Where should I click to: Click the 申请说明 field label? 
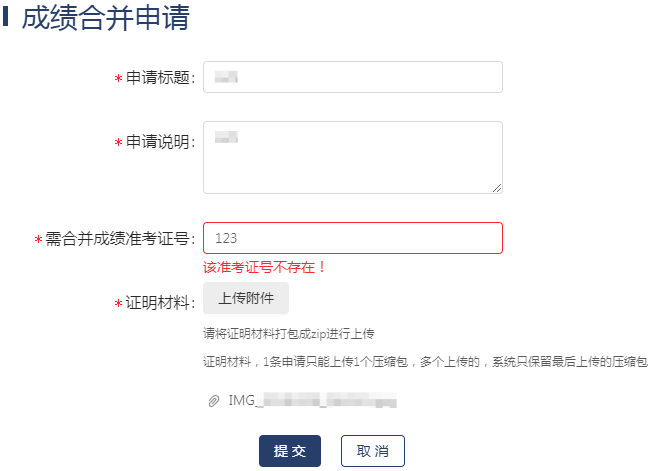tap(159, 143)
